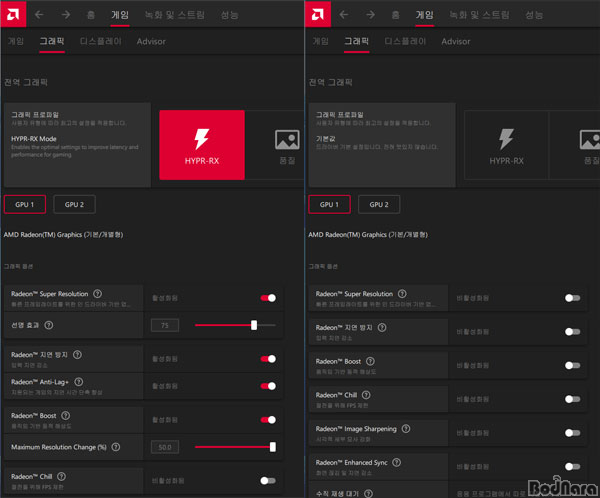
Task: Go back using right window's back arrow
Action: tap(344, 15)
